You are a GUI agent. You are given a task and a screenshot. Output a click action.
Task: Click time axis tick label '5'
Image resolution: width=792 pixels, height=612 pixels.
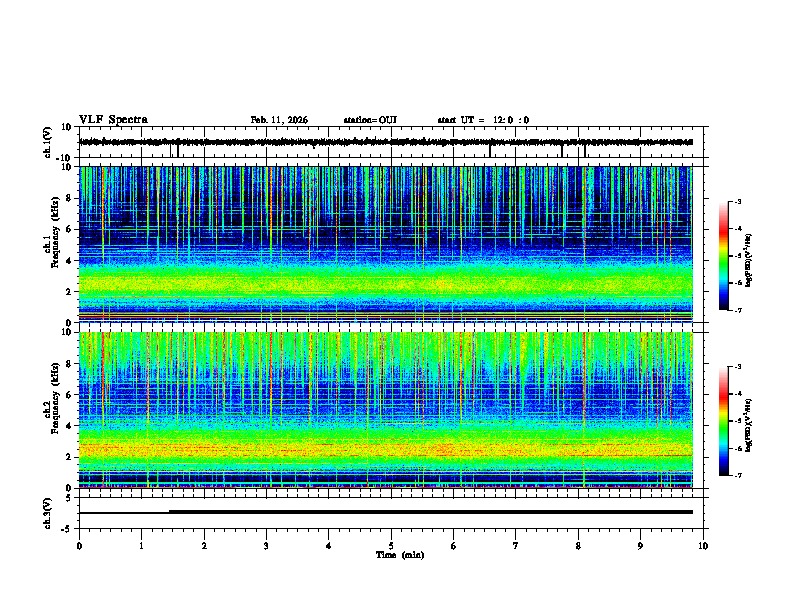click(x=391, y=546)
